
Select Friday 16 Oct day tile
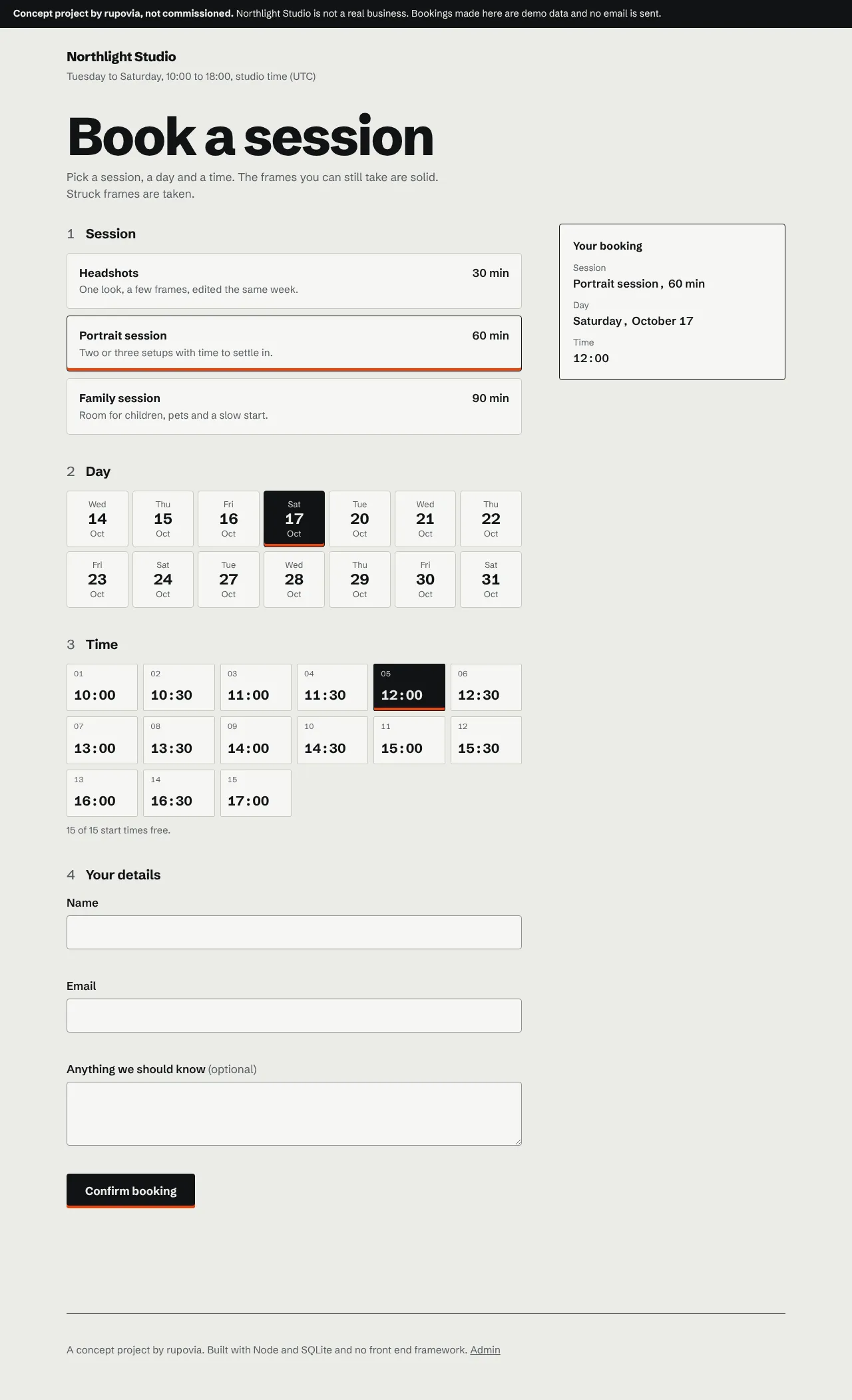point(228,519)
